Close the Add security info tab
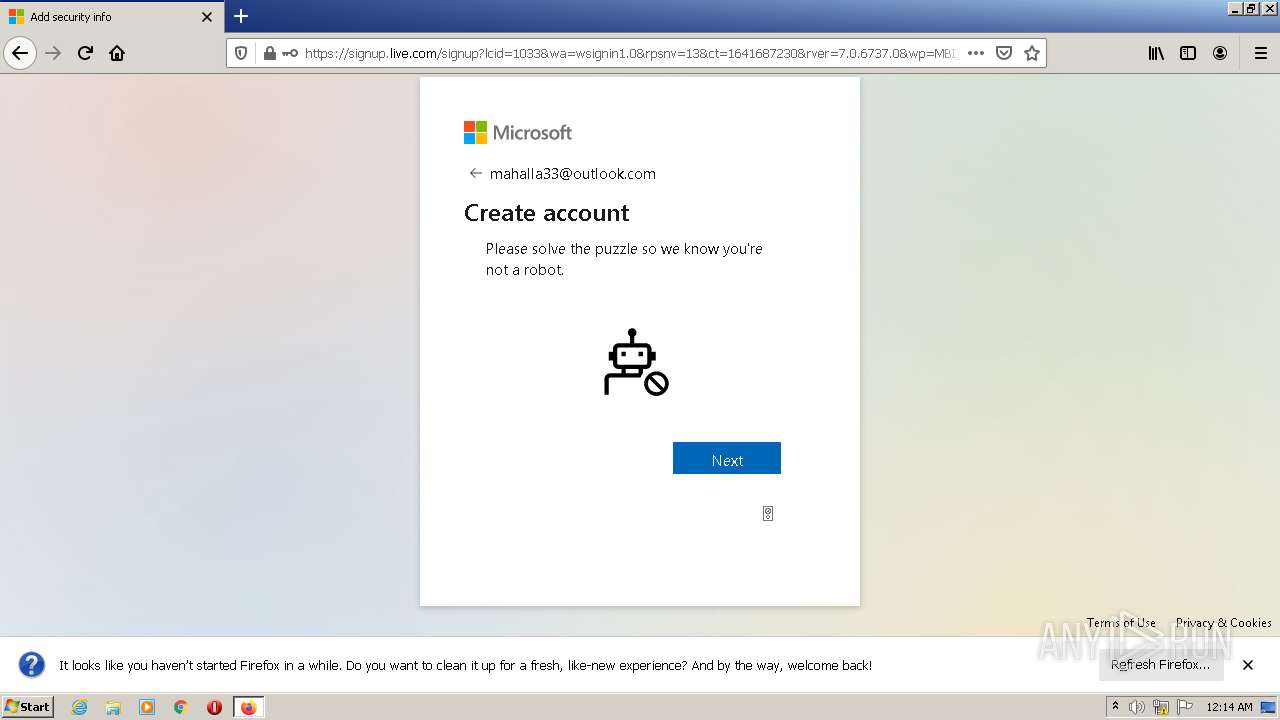The image size is (1280, 720). pos(207,17)
